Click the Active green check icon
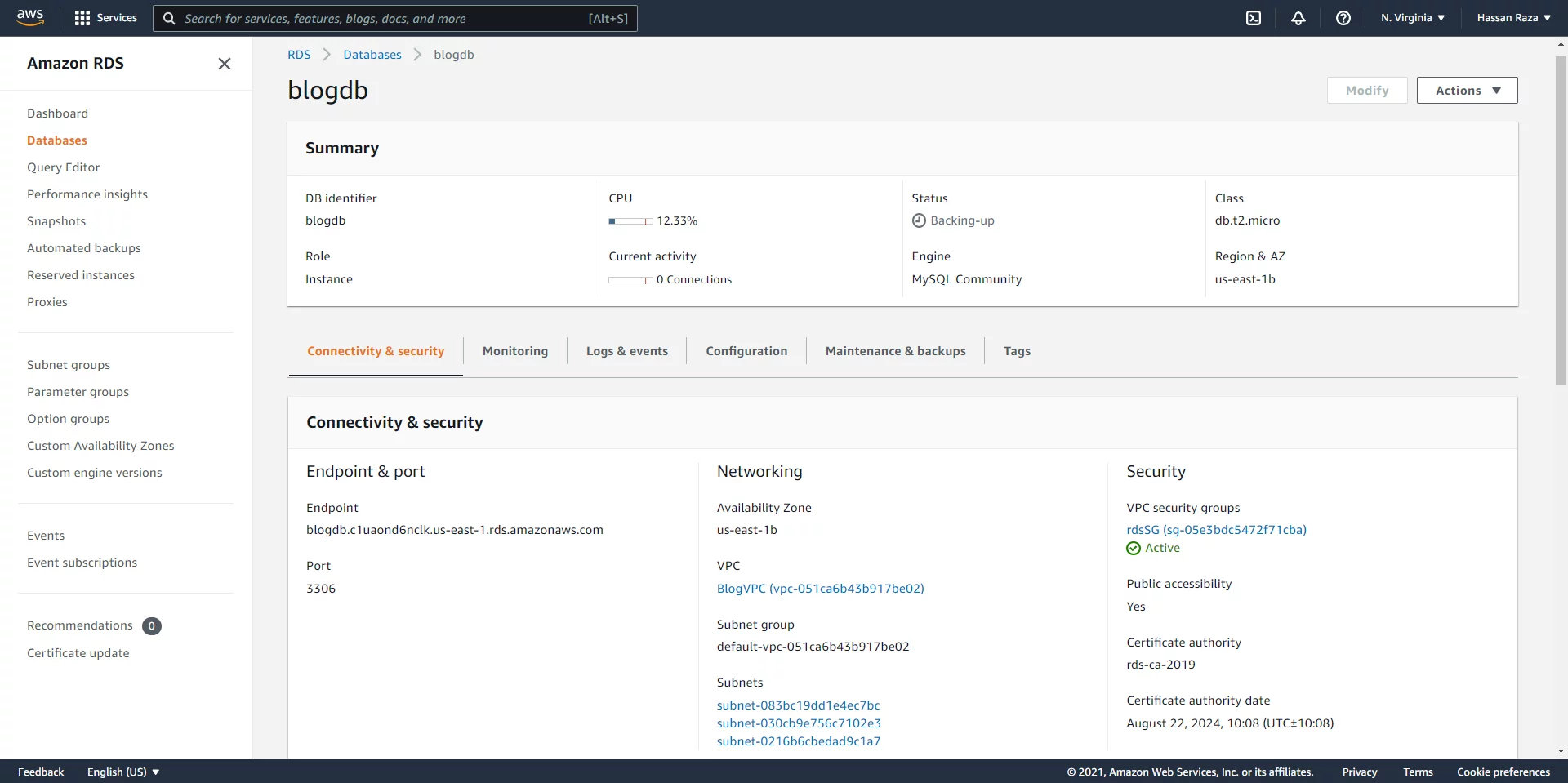1568x783 pixels. point(1134,549)
